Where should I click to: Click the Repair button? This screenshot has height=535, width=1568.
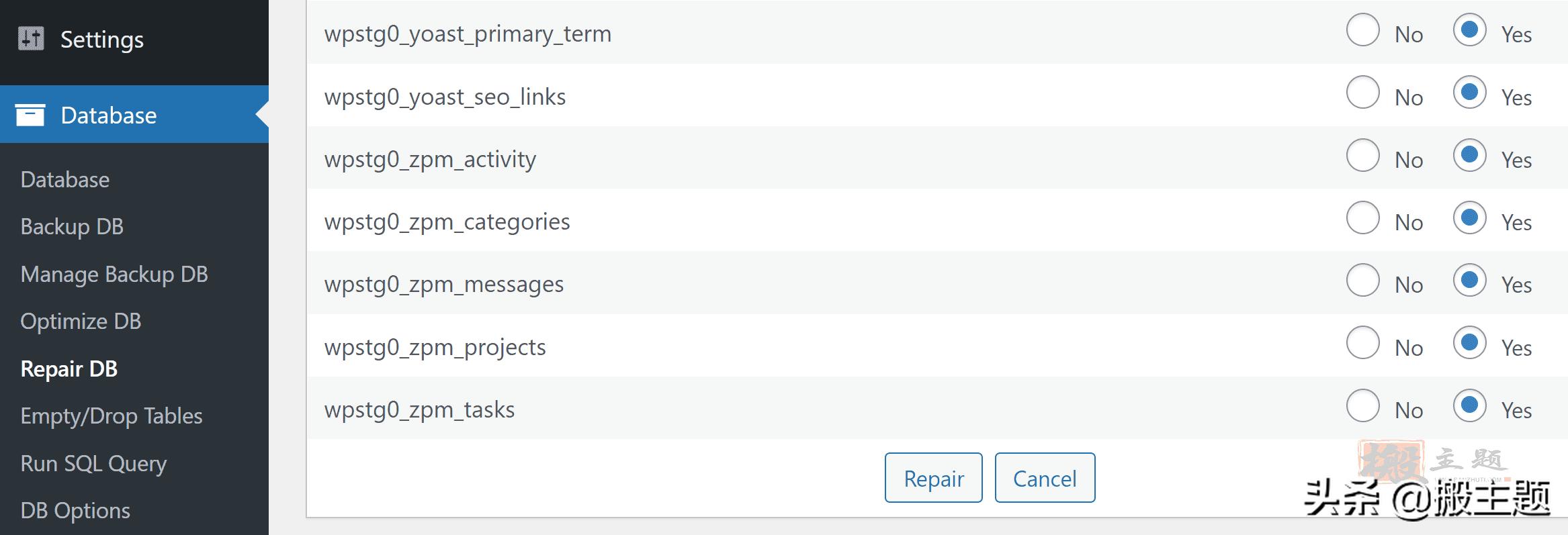pyautogui.click(x=933, y=478)
